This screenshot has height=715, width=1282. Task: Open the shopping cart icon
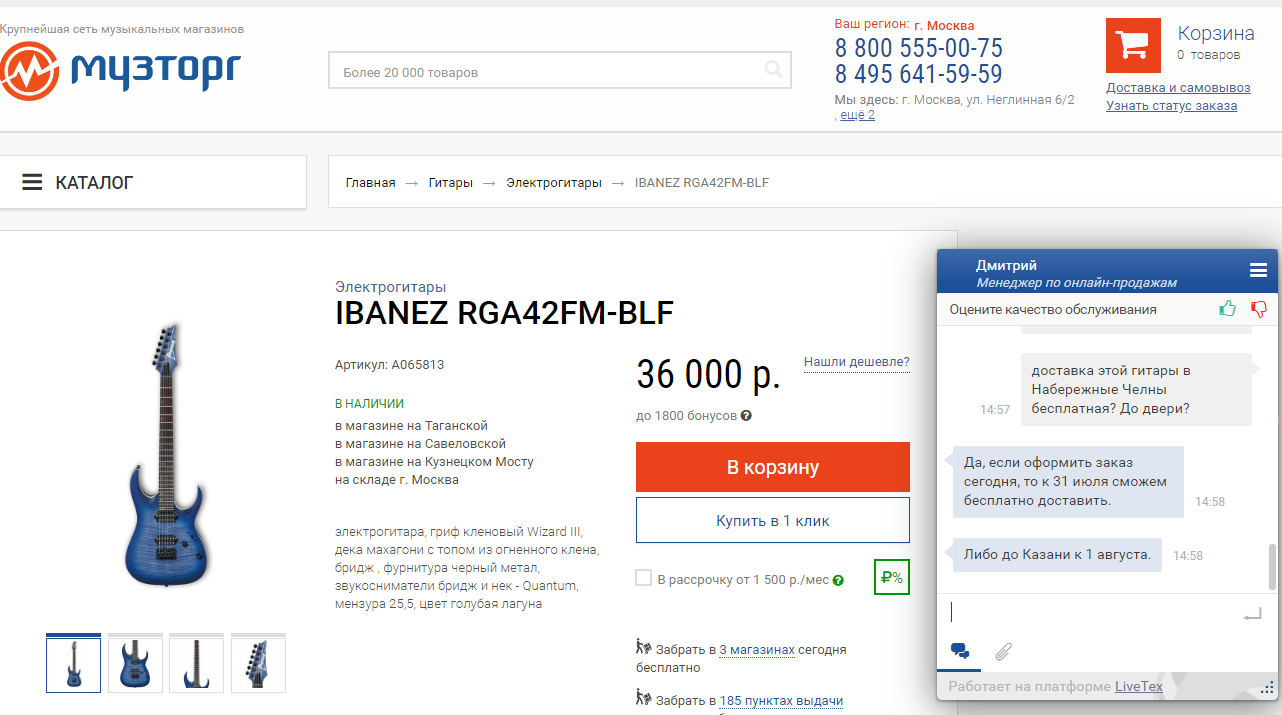[1133, 45]
